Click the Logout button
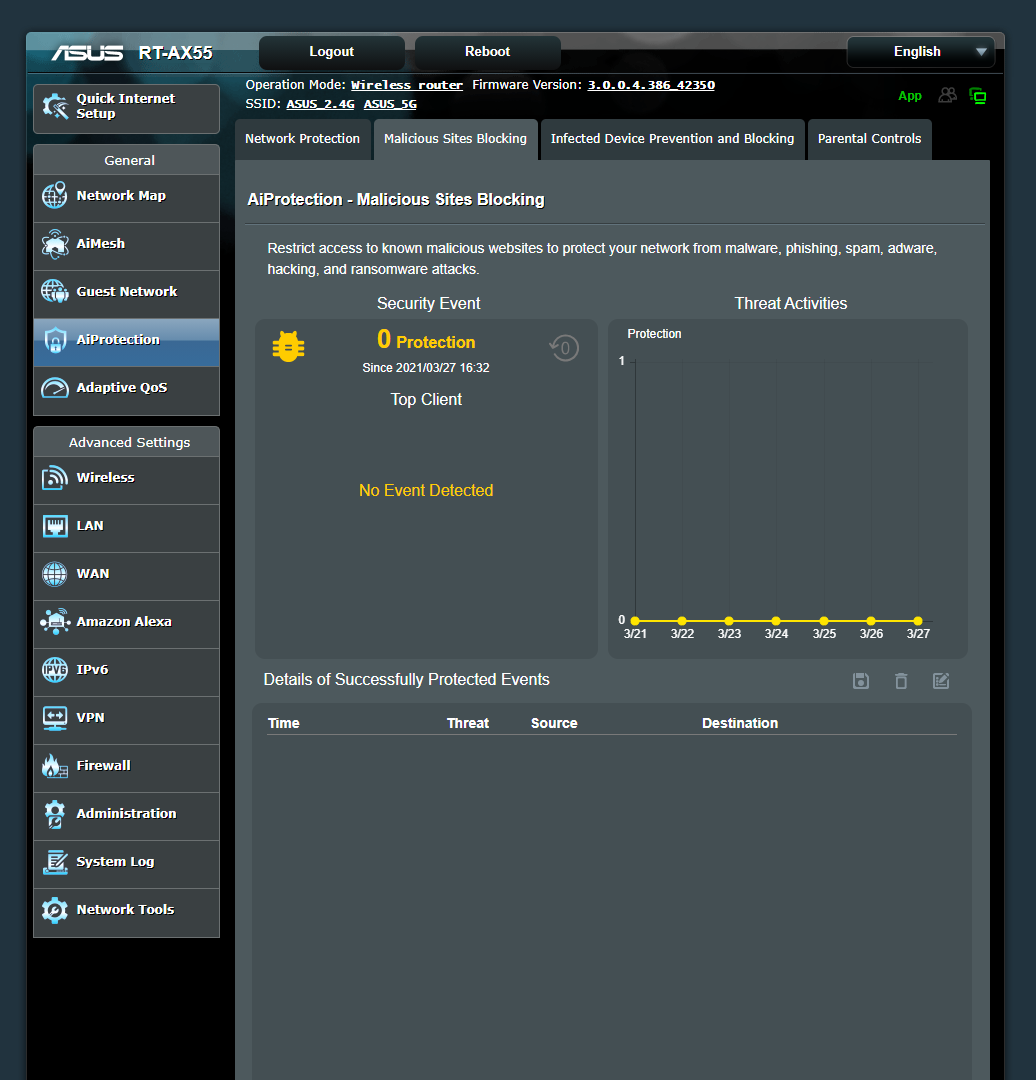The width and height of the screenshot is (1036, 1080). pos(331,52)
